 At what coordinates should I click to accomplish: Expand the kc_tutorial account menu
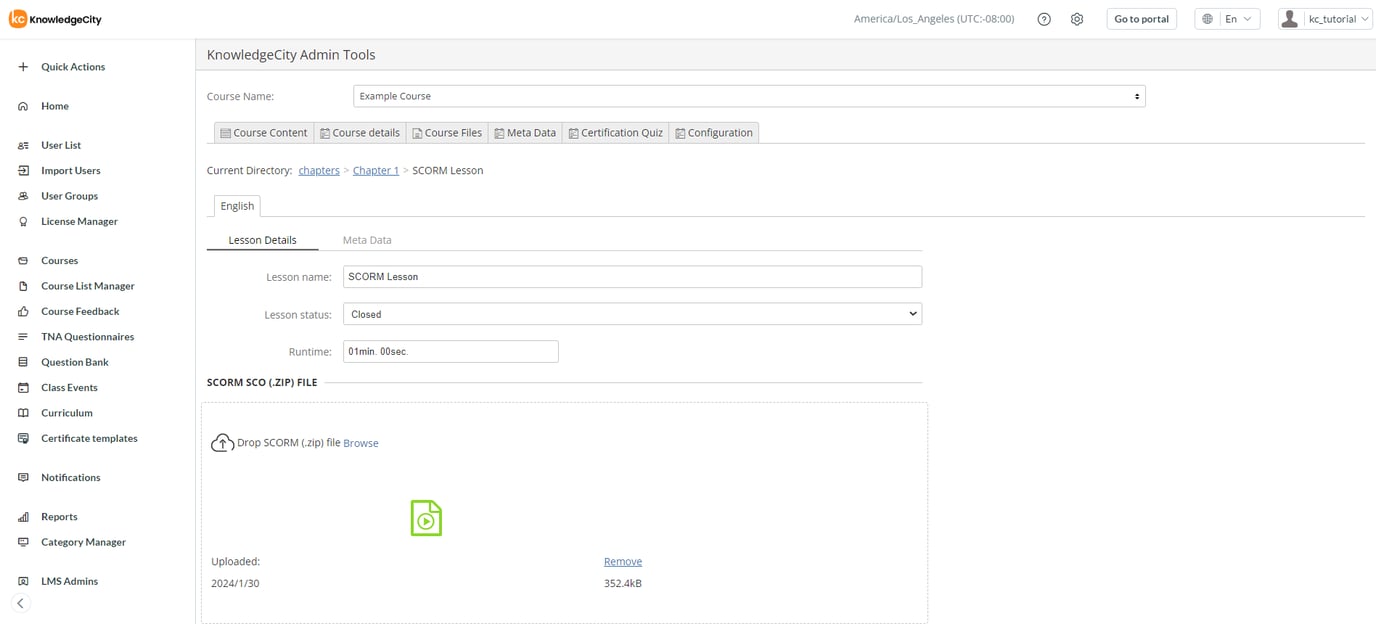[x=1324, y=18]
